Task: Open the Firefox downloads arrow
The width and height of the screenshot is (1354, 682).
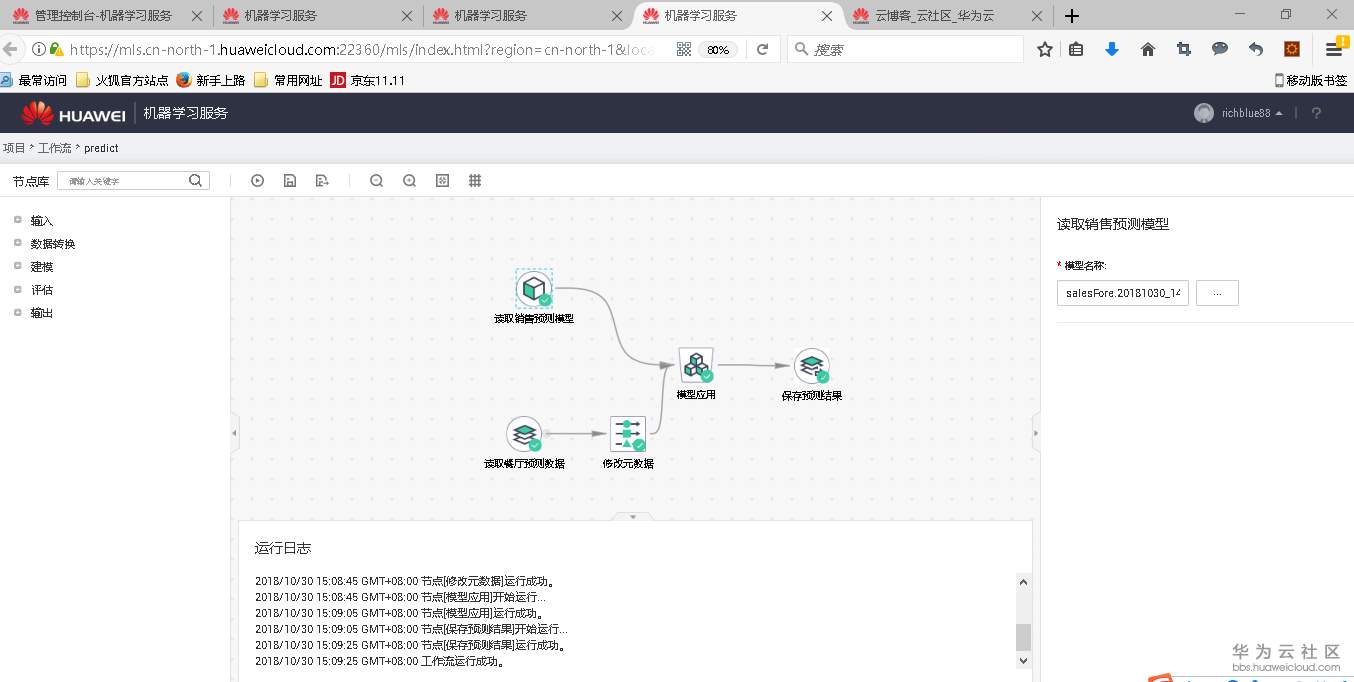Action: tap(1112, 49)
